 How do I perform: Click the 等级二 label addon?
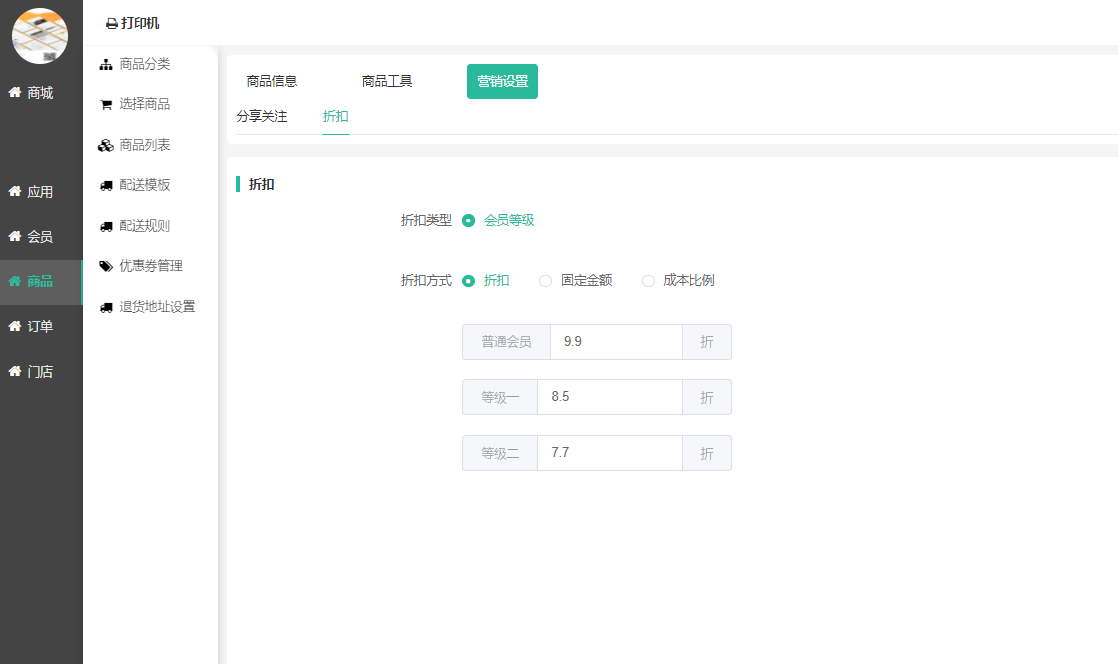tap(500, 453)
